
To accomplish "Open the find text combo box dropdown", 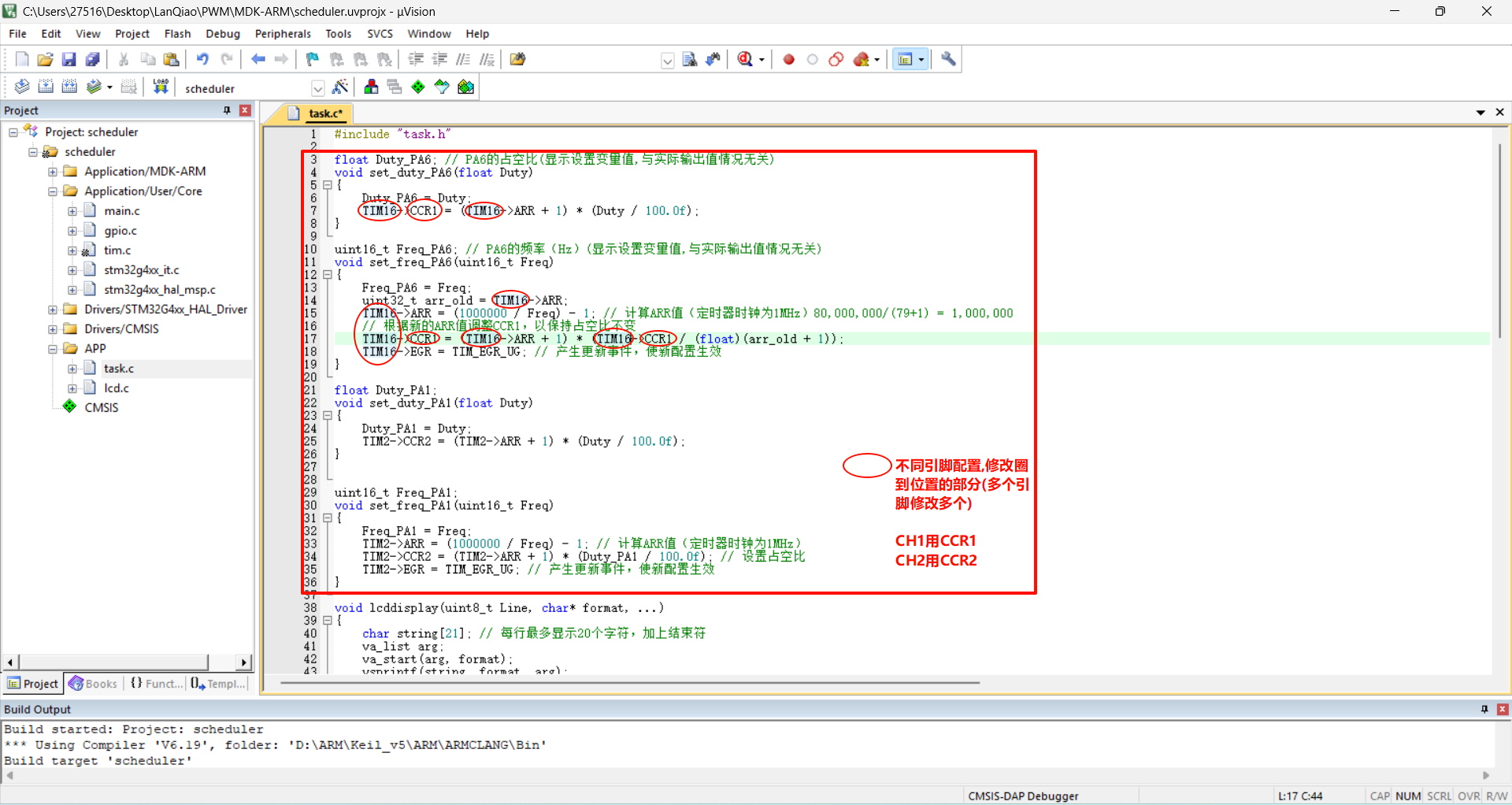I will [x=667, y=60].
